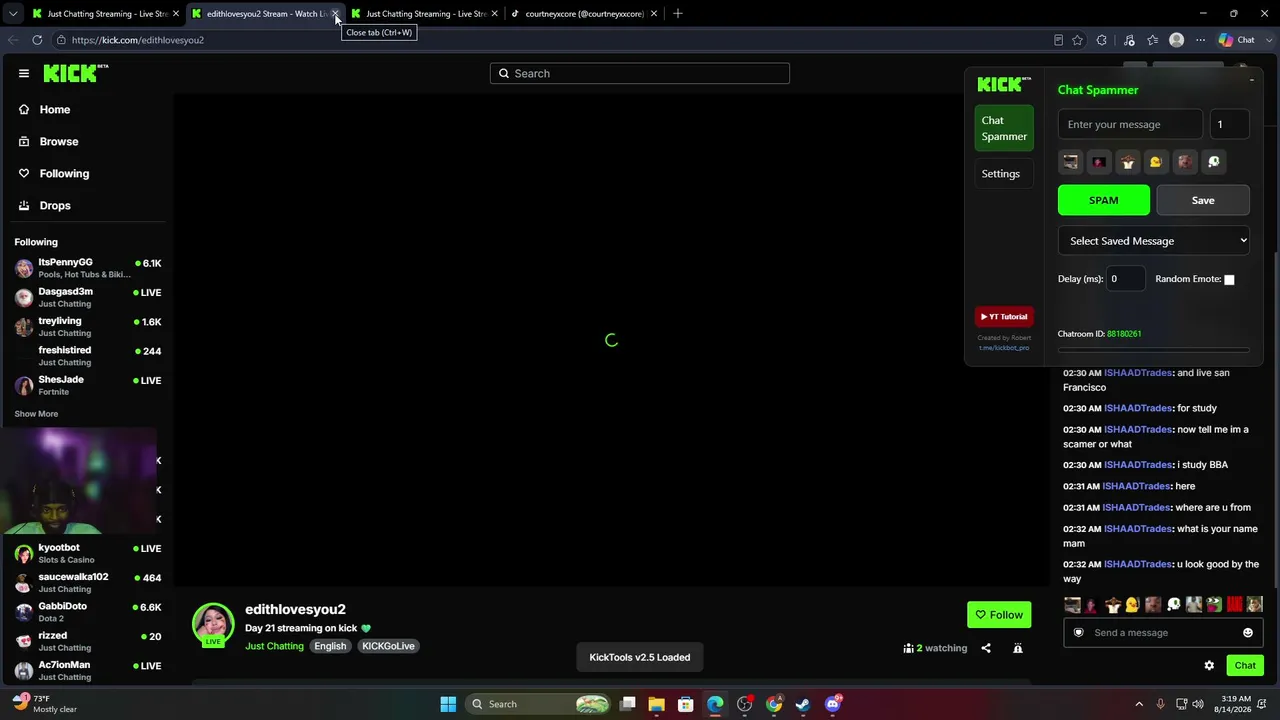
Task: Open freshistired channel in sidebar
Action: coord(88,356)
